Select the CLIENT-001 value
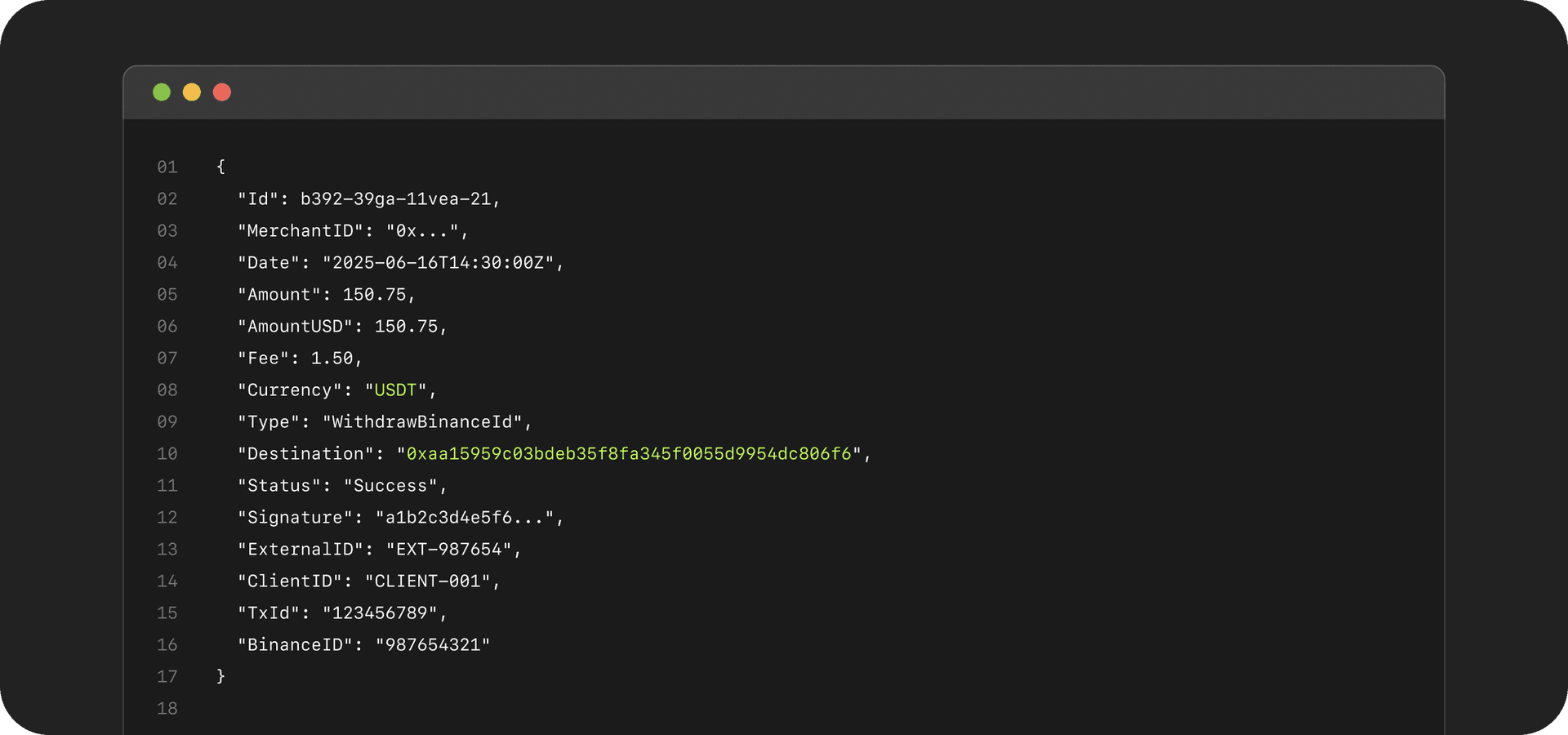1568x735 pixels. tap(428, 581)
